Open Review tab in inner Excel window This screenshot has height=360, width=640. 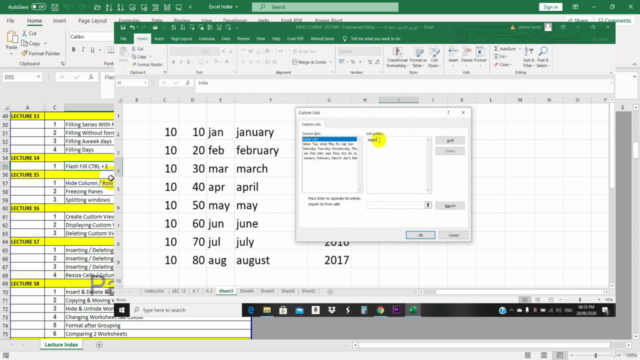point(243,39)
